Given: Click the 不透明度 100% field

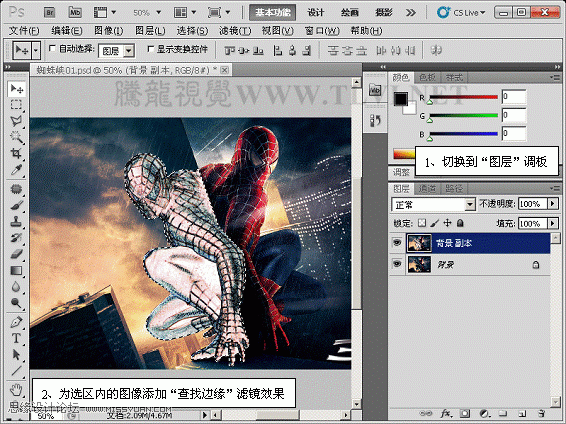Looking at the screenshot, I should click(533, 204).
